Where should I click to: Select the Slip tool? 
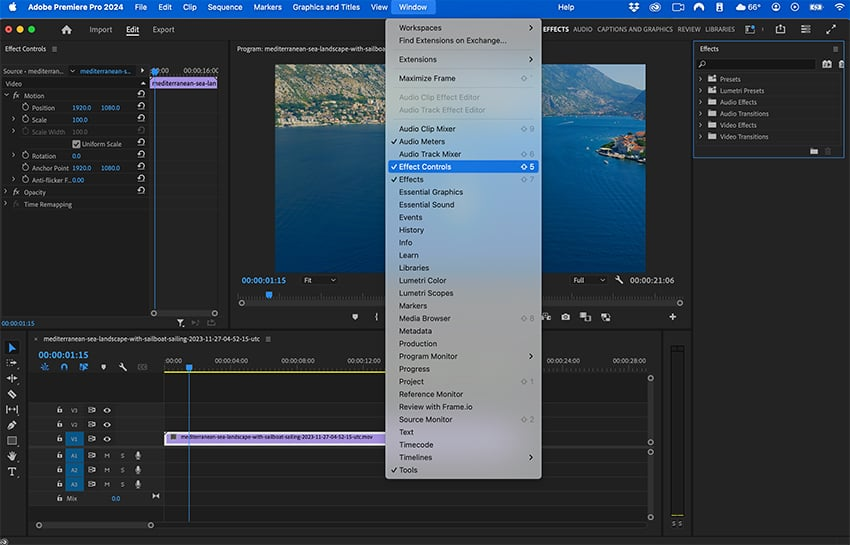click(12, 409)
